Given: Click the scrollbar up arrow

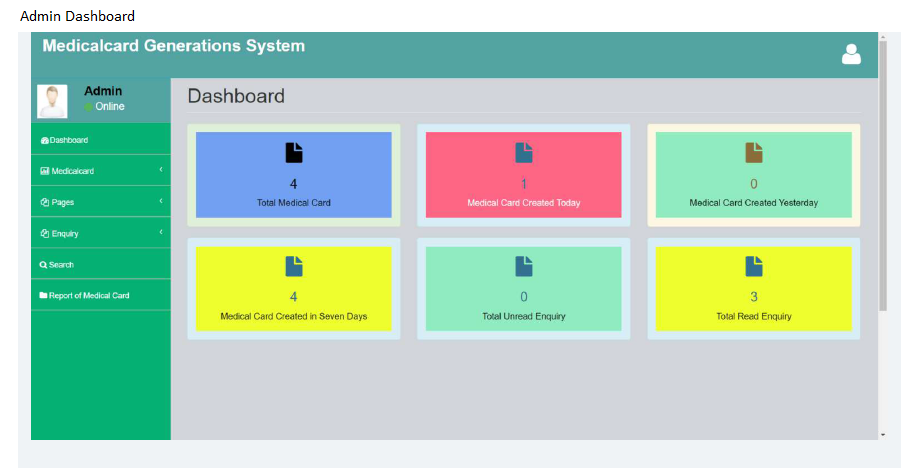Looking at the screenshot, I should 883,37.
